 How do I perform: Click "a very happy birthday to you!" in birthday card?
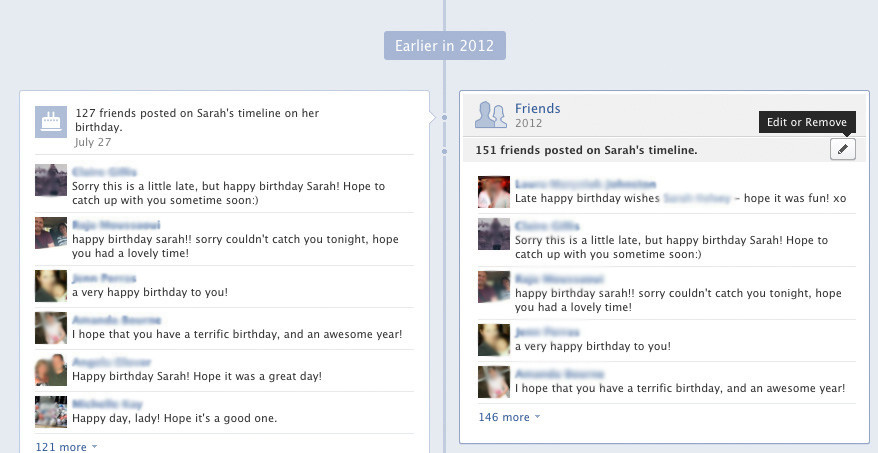point(150,292)
